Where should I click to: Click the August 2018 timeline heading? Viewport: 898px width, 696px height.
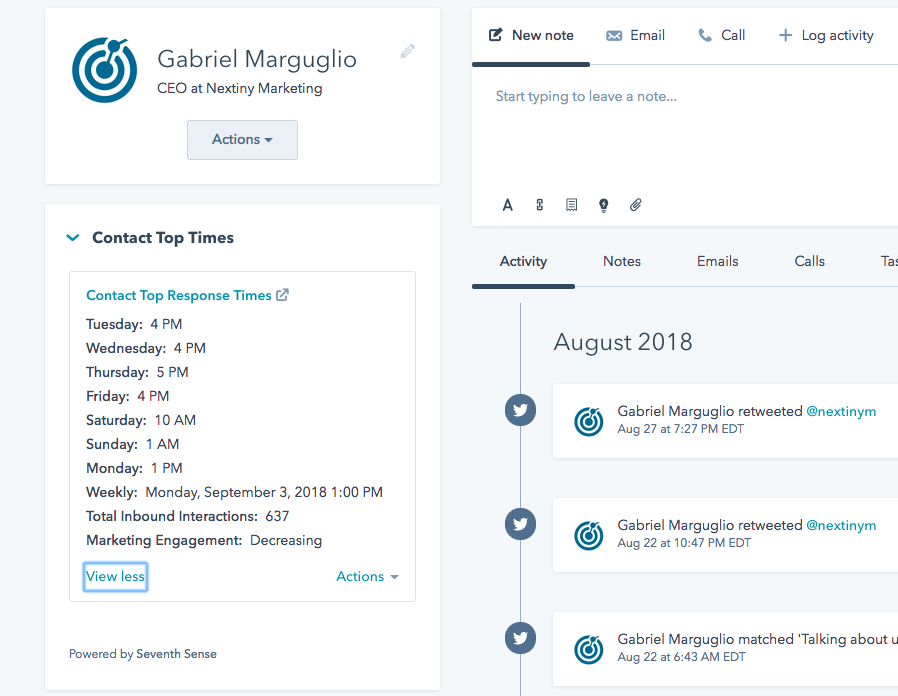[623, 343]
